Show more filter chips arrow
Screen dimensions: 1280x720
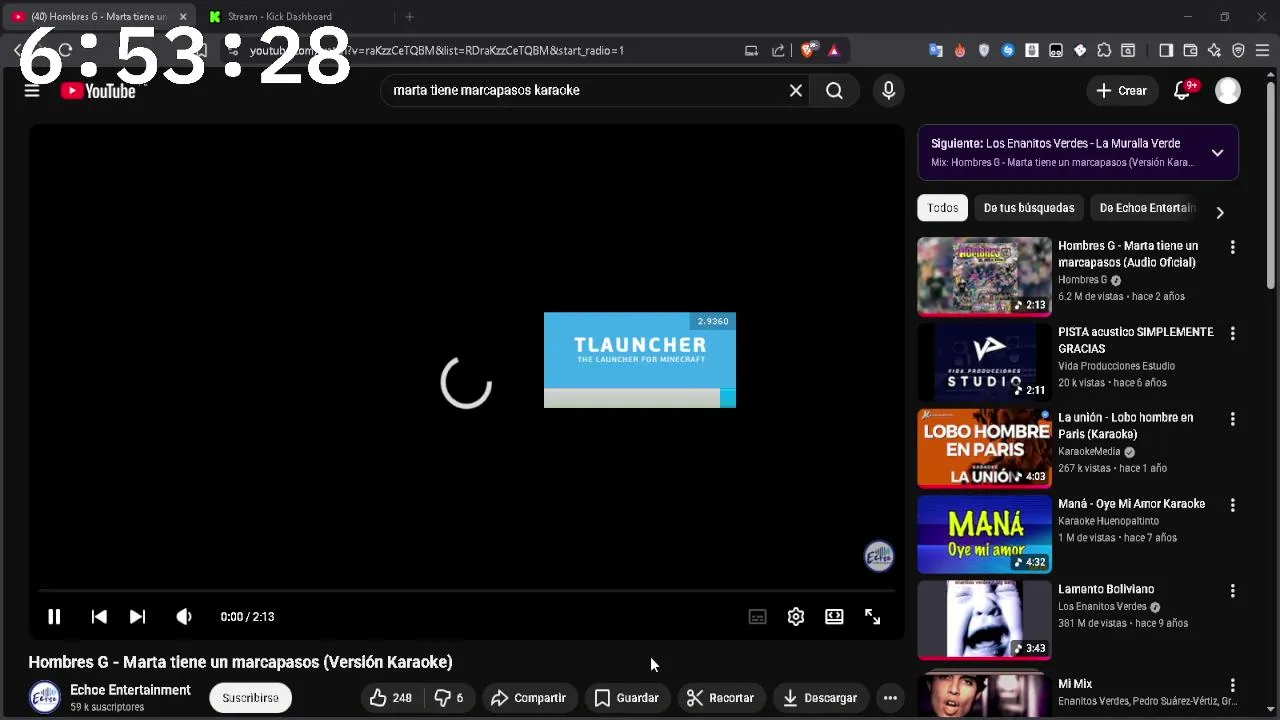coord(1220,212)
